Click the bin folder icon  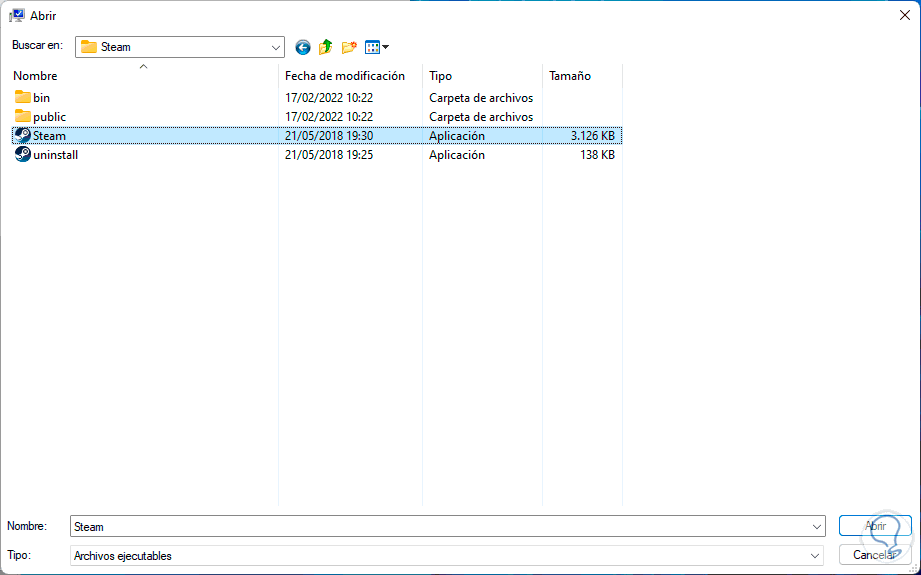[x=23, y=97]
